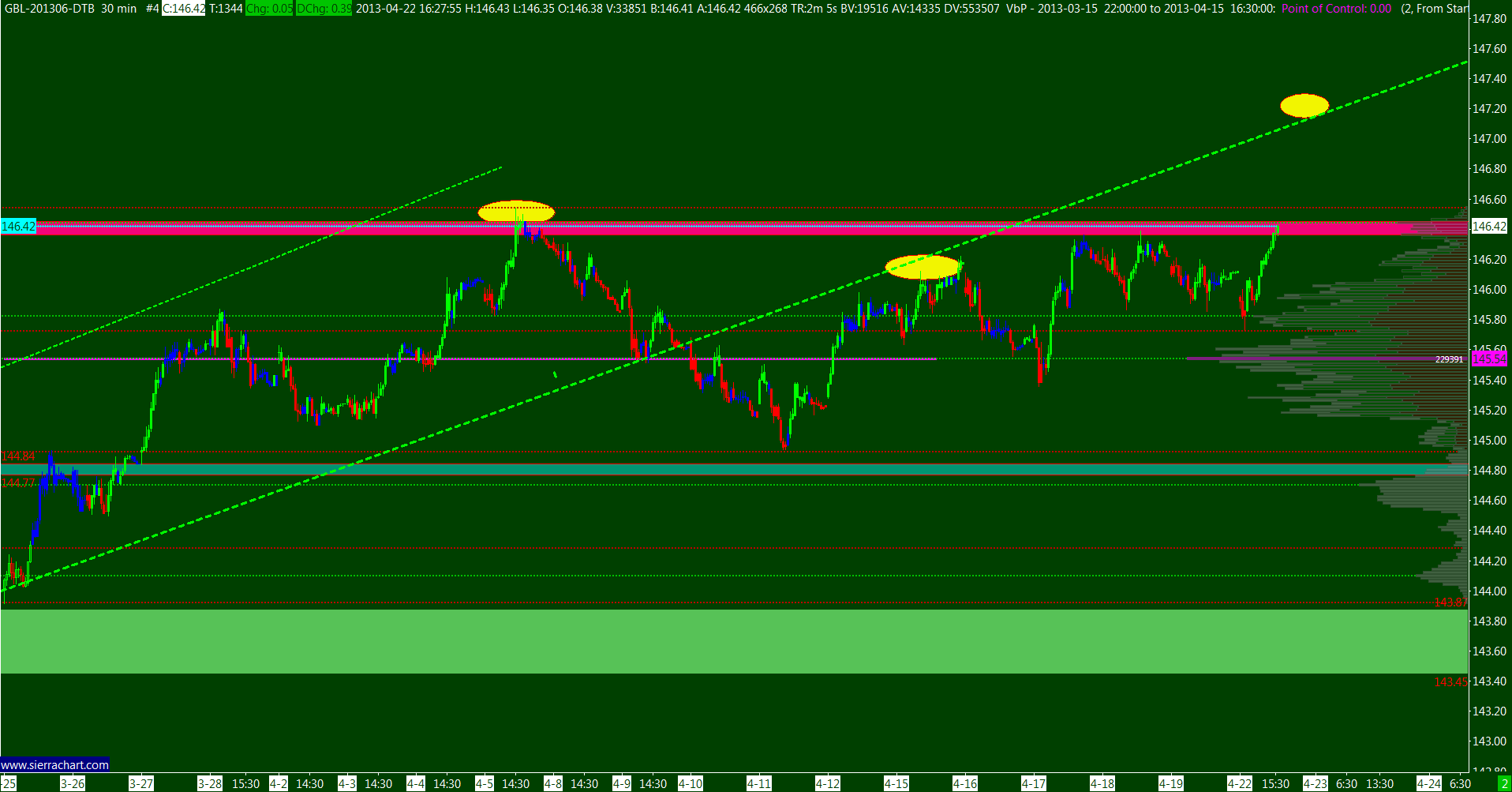Click the red 143.45 level label
The height and width of the screenshot is (792, 1512).
(x=1450, y=681)
